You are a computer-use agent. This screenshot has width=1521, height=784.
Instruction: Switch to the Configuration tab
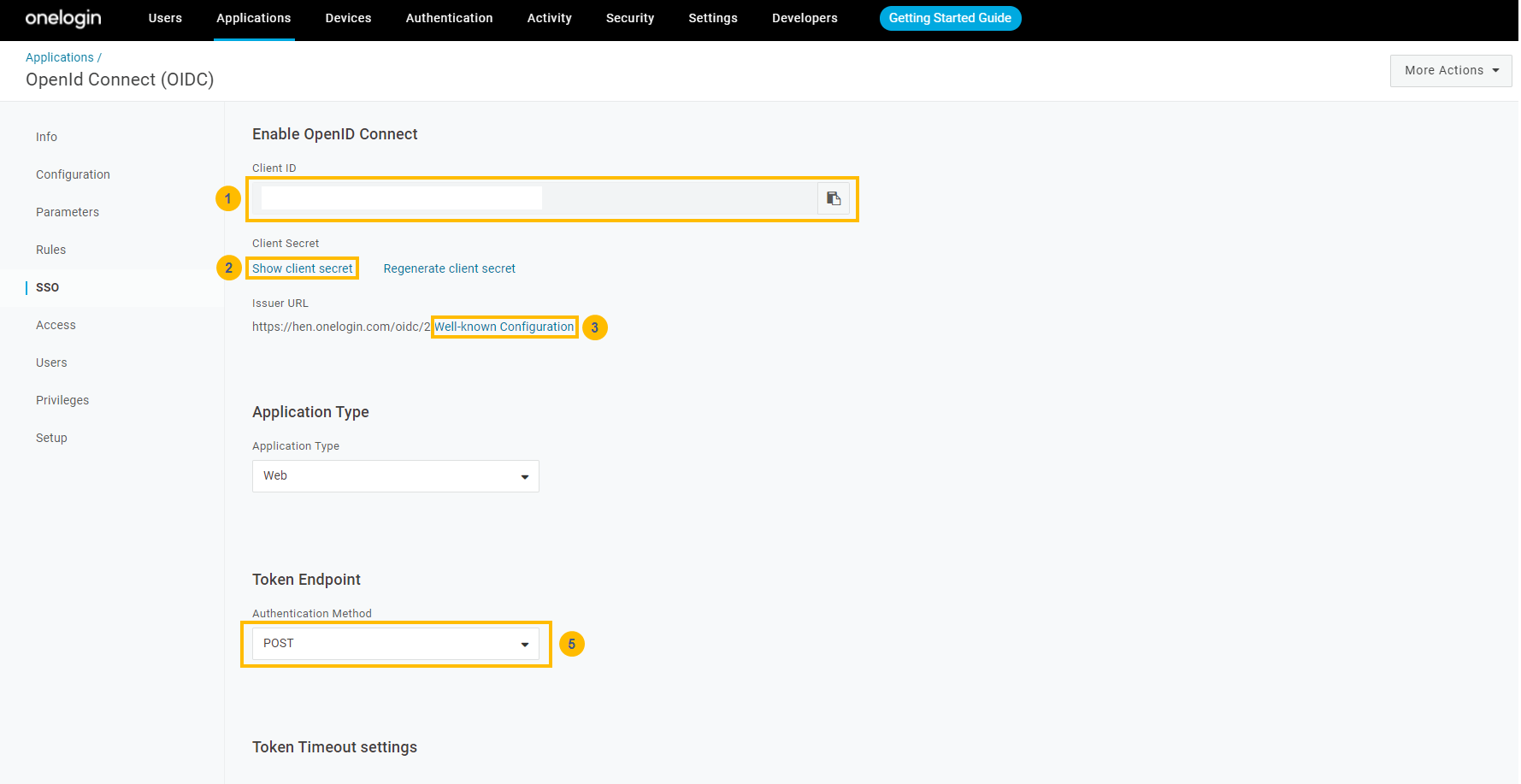[x=73, y=174]
